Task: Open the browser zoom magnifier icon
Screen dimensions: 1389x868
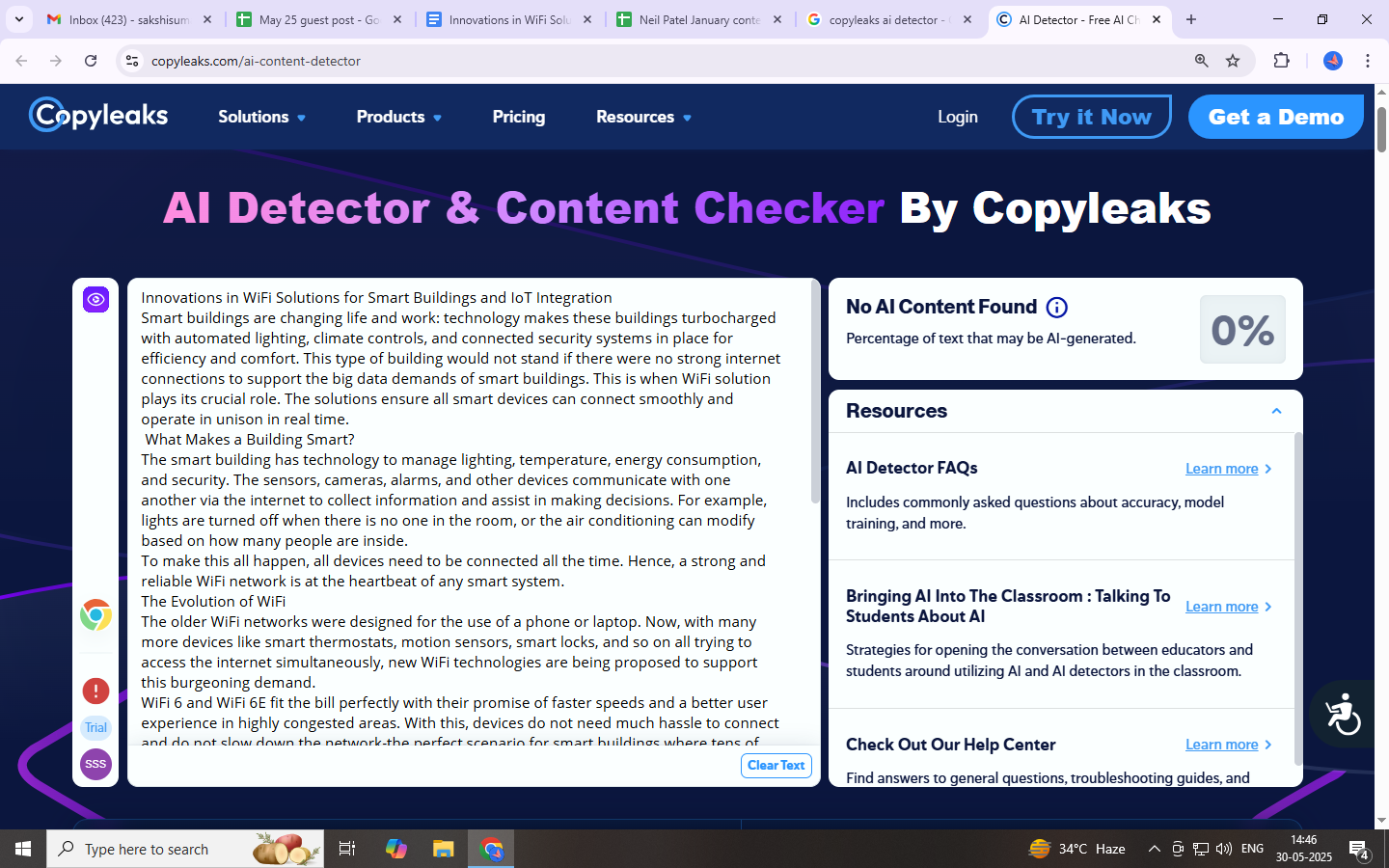Action: coord(1202,61)
